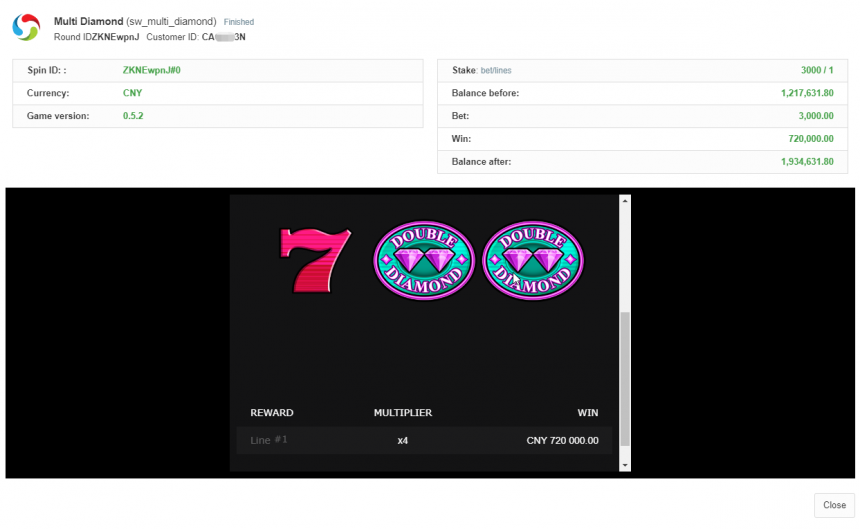Click the Game version value 0.5.2
Screen dimensions: 860x529
tap(134, 116)
